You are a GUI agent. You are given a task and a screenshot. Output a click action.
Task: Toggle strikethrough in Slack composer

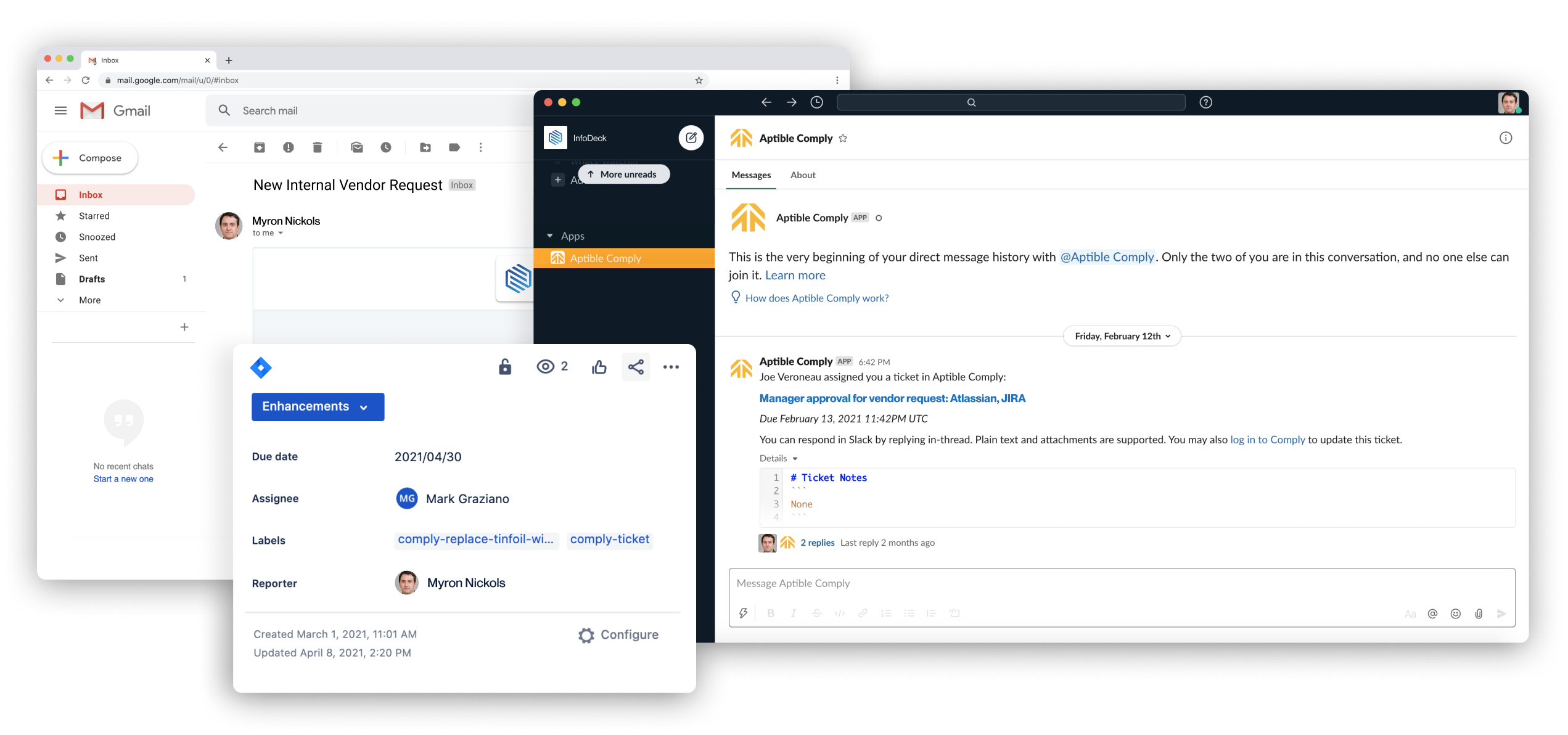click(817, 614)
